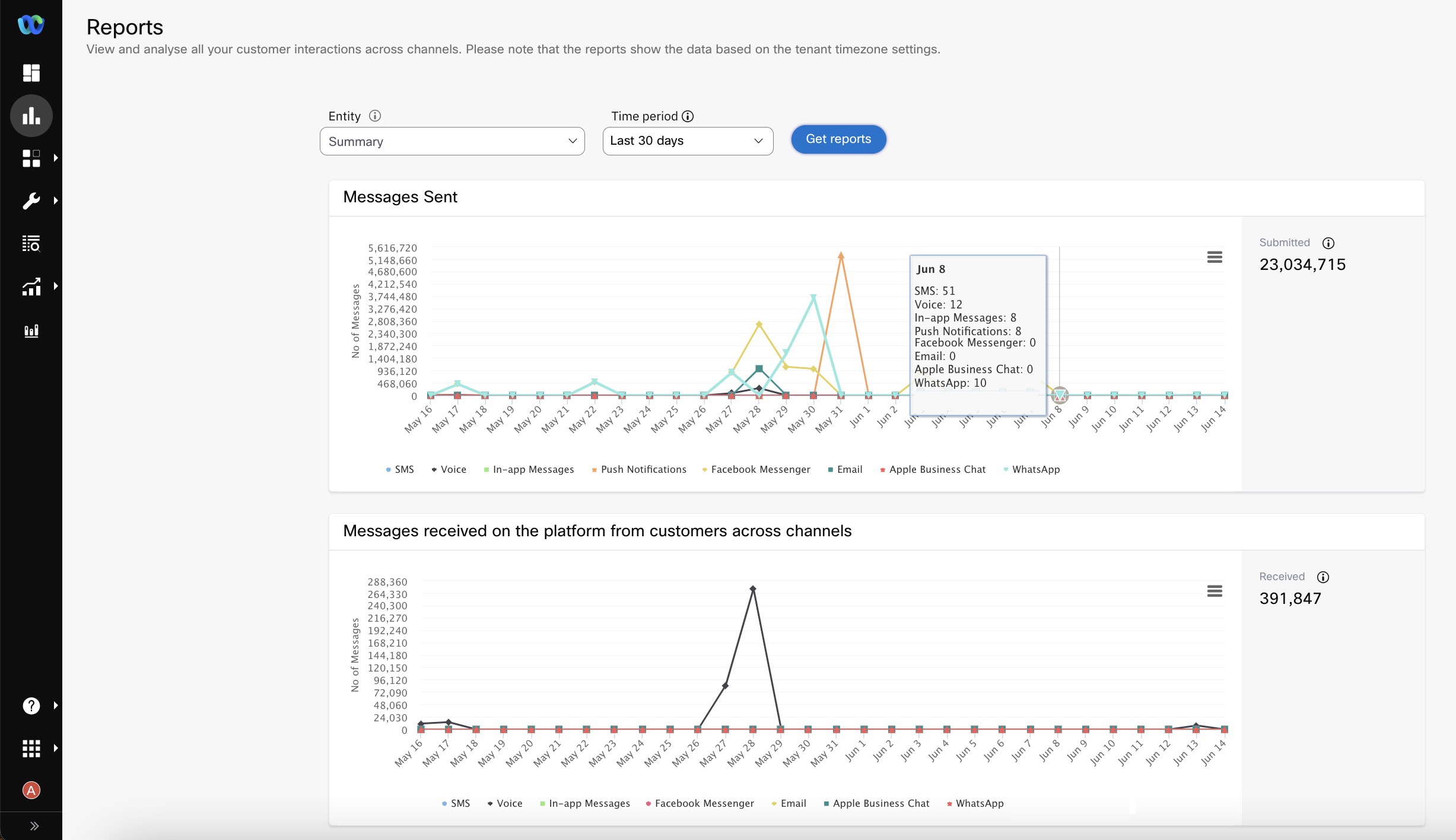Open the Last 30 days dropdown

click(x=688, y=141)
